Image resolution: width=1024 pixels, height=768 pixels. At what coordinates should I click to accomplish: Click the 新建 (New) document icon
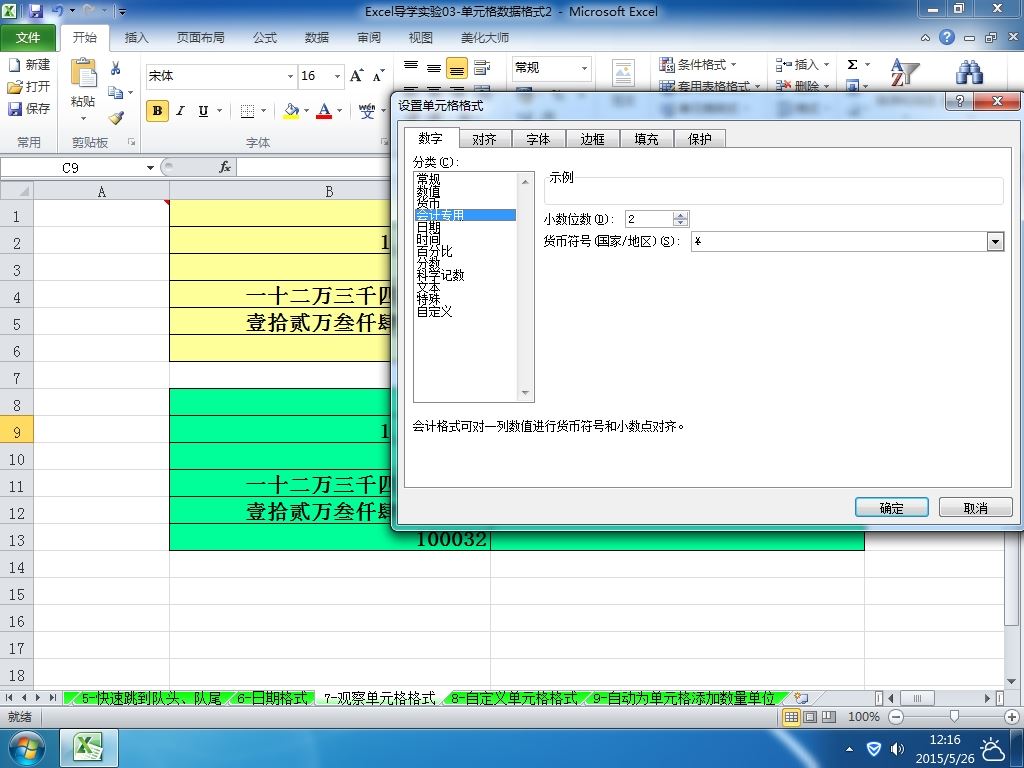(x=14, y=65)
